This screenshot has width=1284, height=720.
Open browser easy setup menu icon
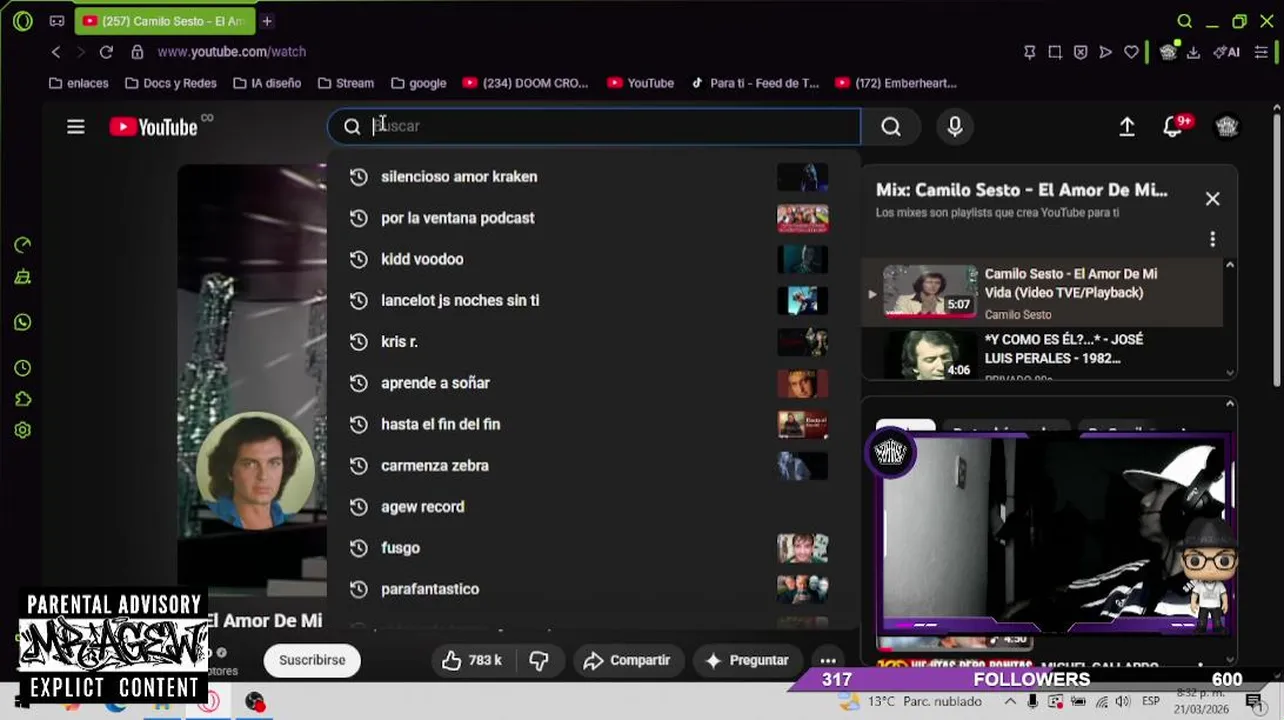(1261, 52)
